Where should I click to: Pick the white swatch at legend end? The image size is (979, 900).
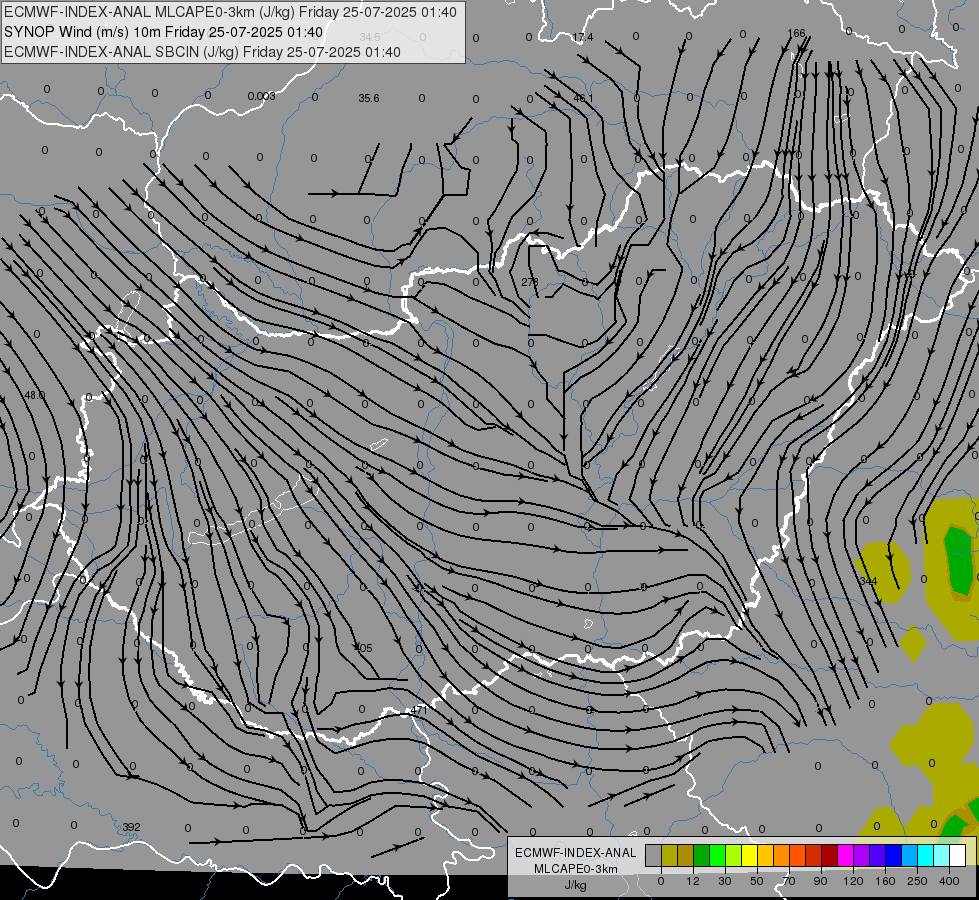click(957, 855)
